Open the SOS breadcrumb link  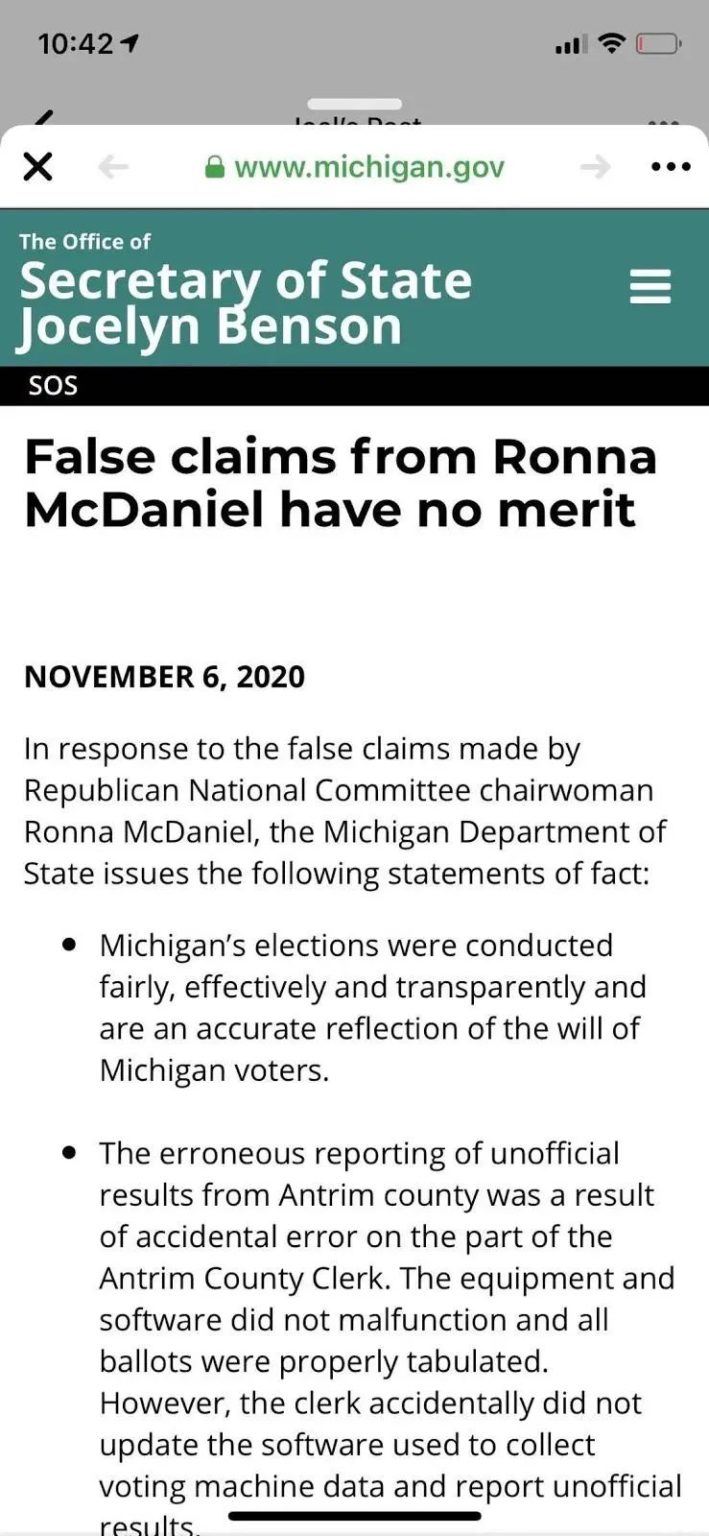pos(54,385)
